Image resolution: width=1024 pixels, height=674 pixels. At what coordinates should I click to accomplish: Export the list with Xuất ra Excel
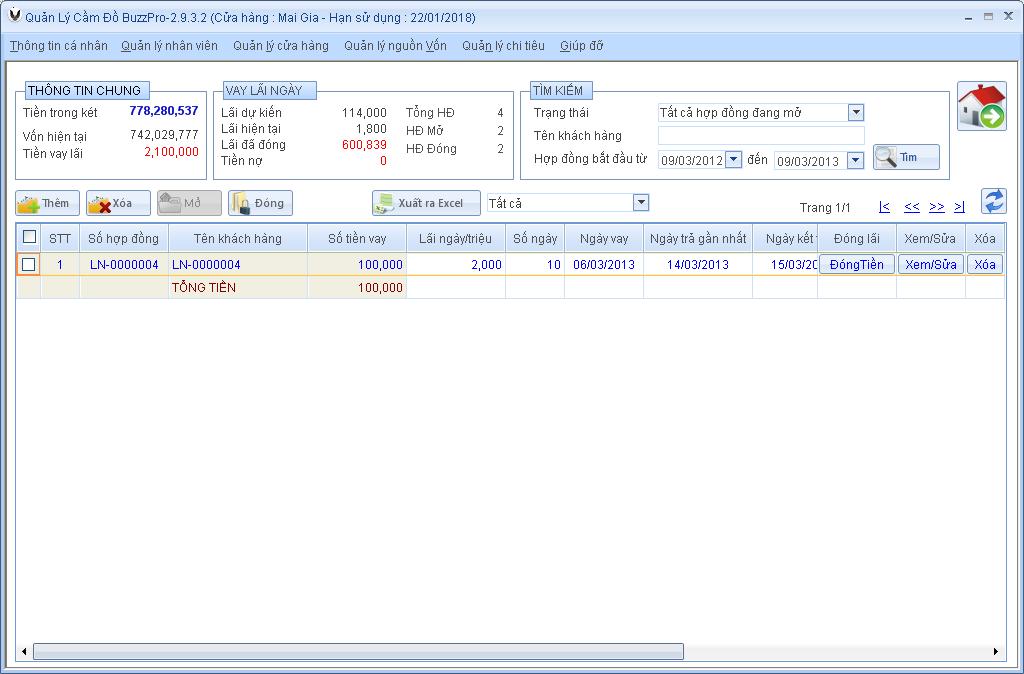click(426, 203)
